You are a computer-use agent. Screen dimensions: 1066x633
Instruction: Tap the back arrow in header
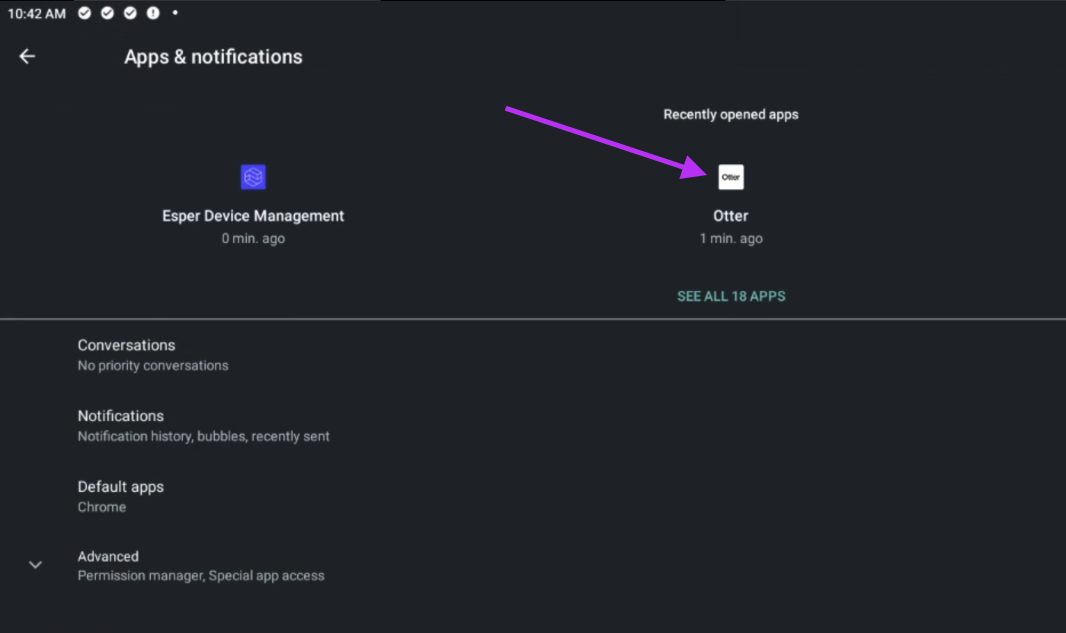(27, 57)
